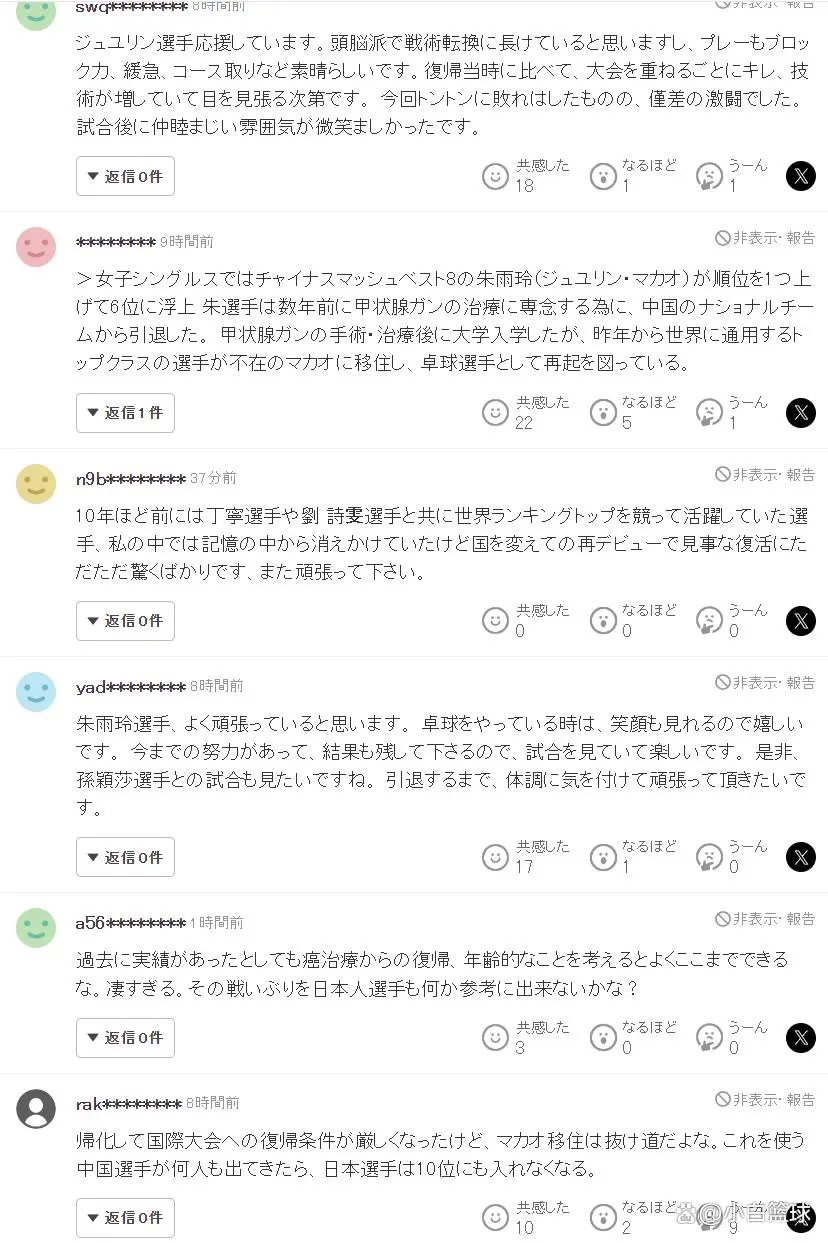Toggle 共感した reaction on swq's comment
This screenshot has height=1243, width=828.
[496, 176]
